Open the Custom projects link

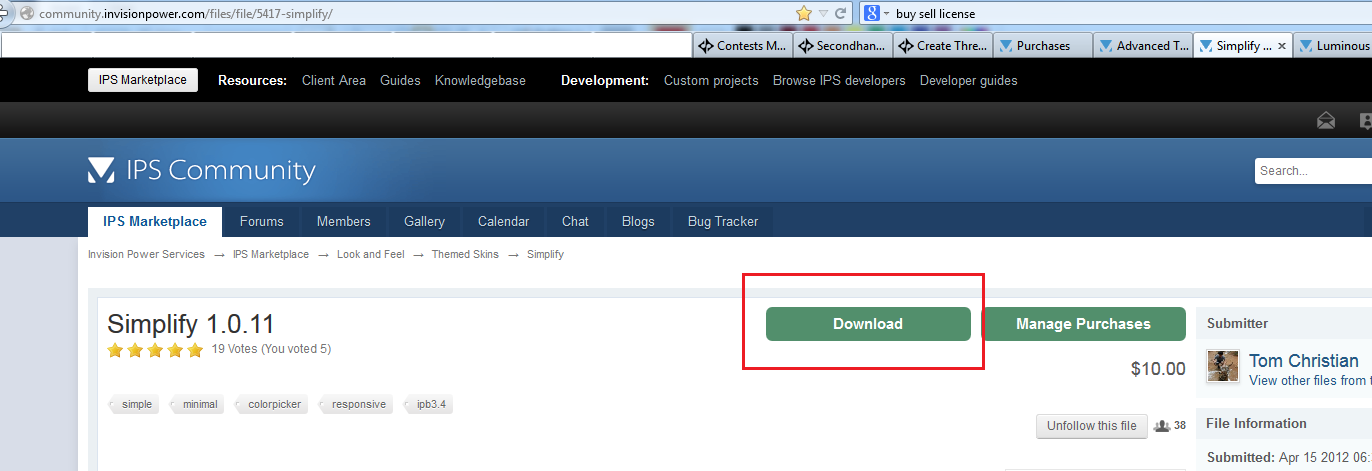[x=711, y=80]
